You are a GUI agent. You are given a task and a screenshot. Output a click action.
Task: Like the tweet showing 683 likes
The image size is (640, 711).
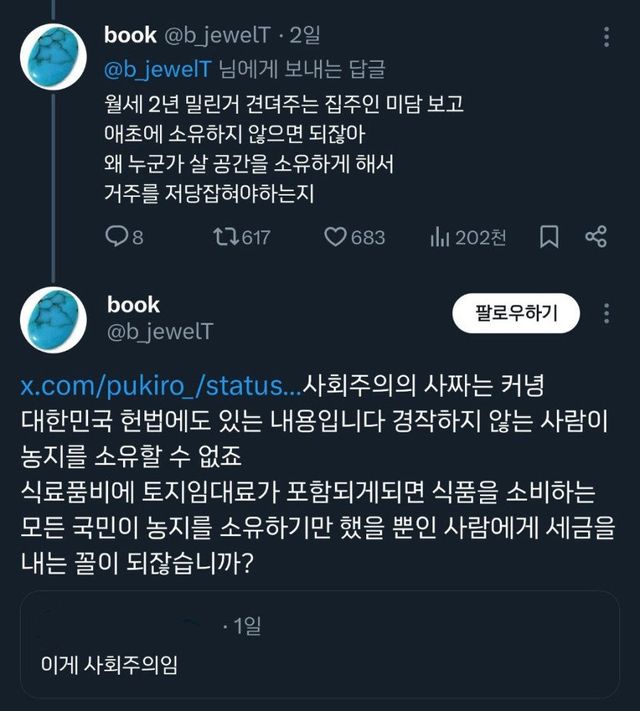[x=338, y=237]
